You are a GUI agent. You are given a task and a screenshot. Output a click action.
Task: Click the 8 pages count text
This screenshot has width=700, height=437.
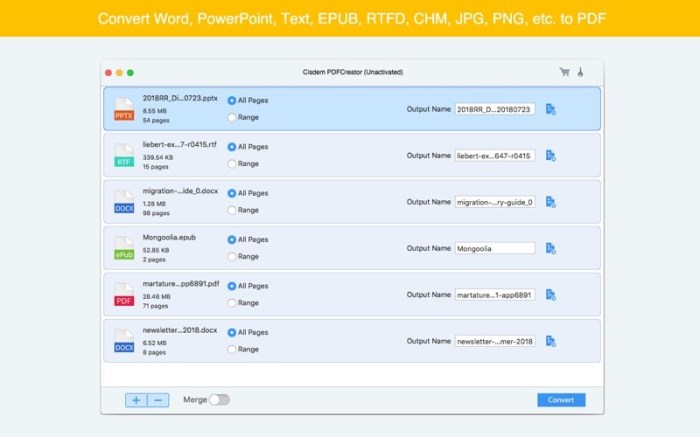pyautogui.click(x=154, y=353)
